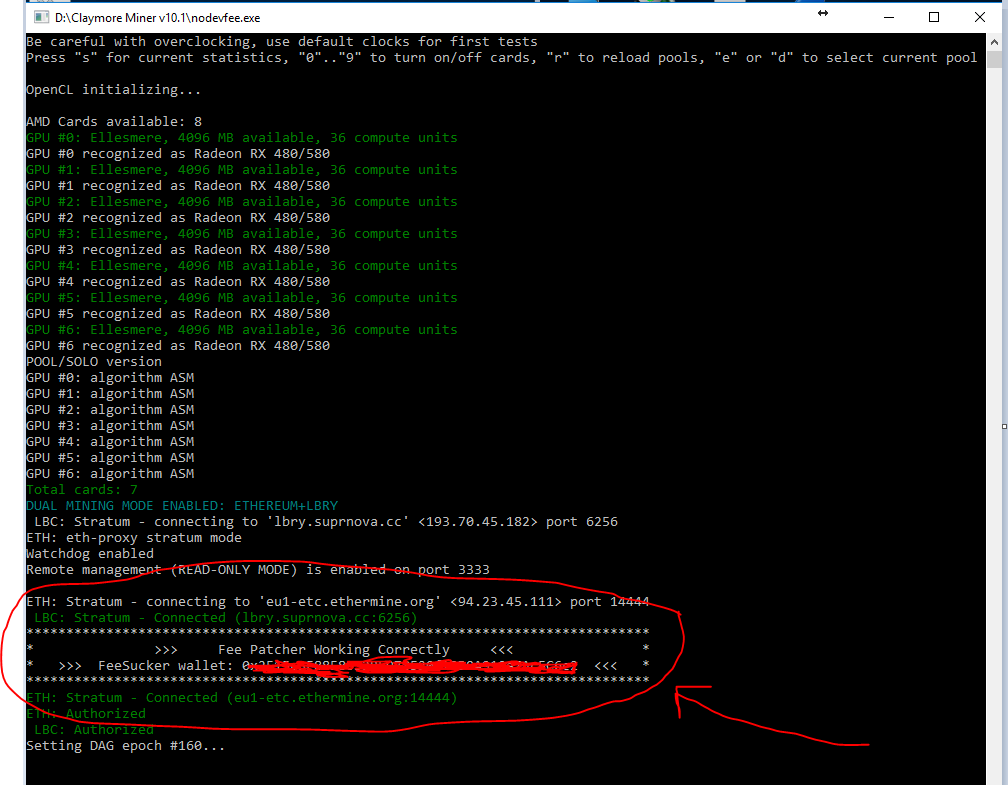The width and height of the screenshot is (1008, 785).
Task: Click the green 'GPU #5: Ellesmere' line
Action: 242,298
